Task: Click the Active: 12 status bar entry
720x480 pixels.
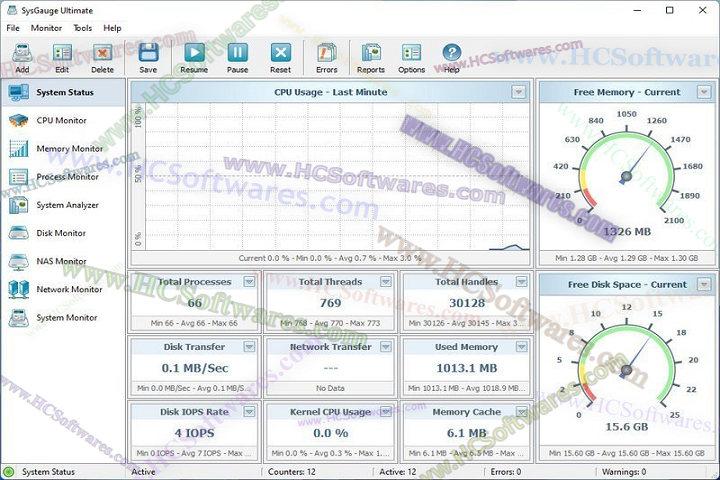Action: coord(398,472)
